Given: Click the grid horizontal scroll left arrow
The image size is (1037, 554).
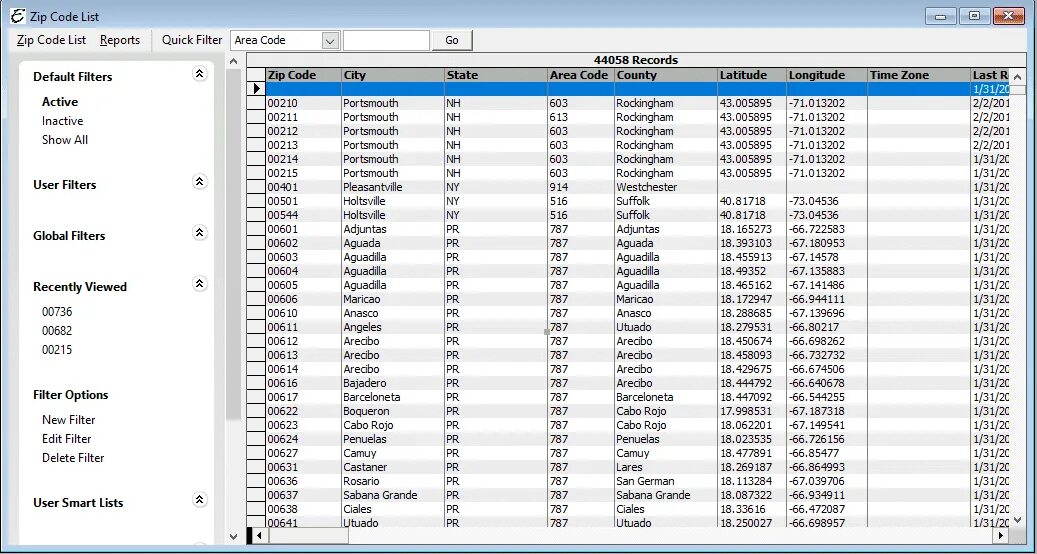Looking at the screenshot, I should click(259, 535).
